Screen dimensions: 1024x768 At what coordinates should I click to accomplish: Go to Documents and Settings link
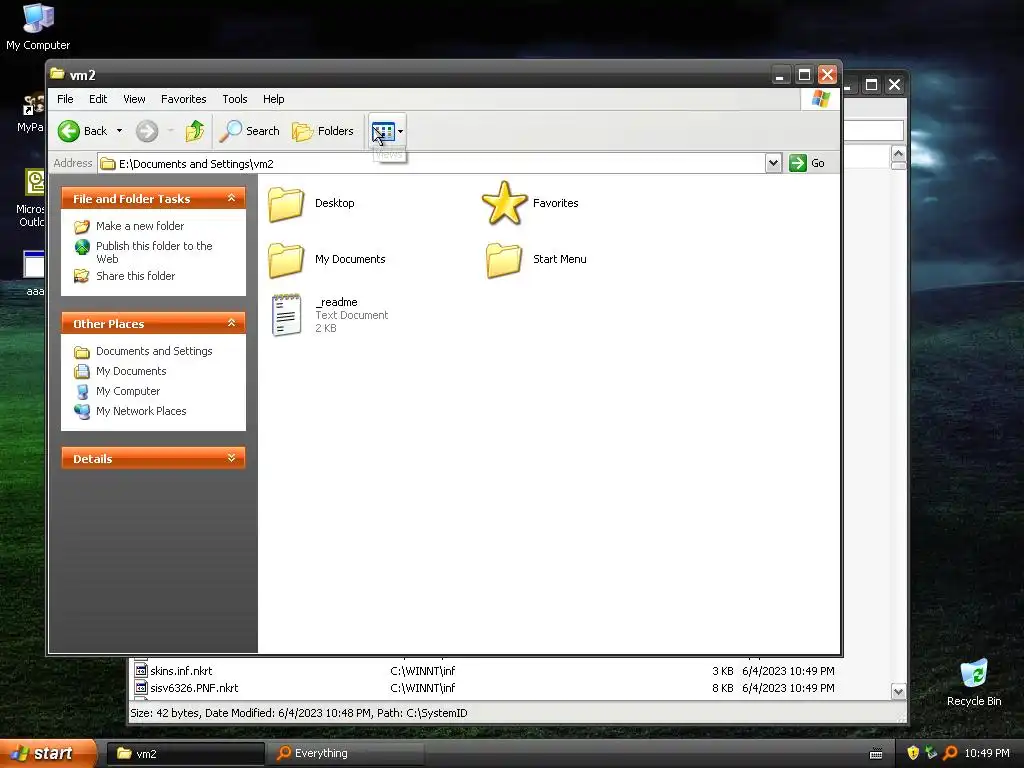coord(154,351)
